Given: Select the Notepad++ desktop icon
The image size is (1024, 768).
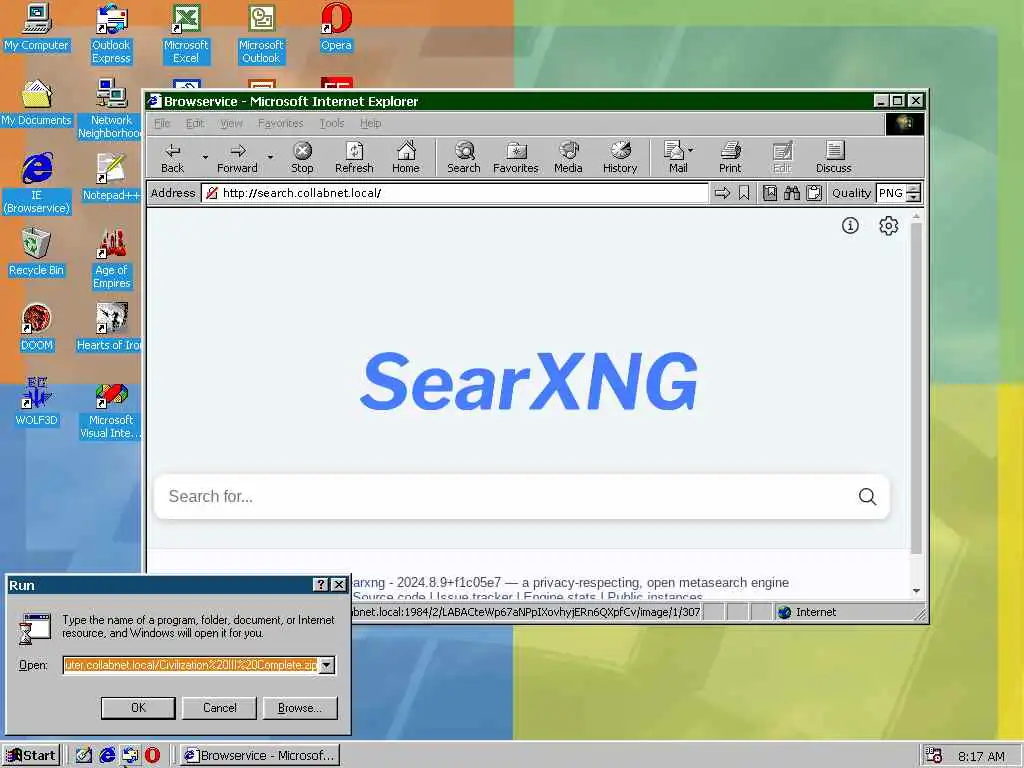Looking at the screenshot, I should [111, 178].
